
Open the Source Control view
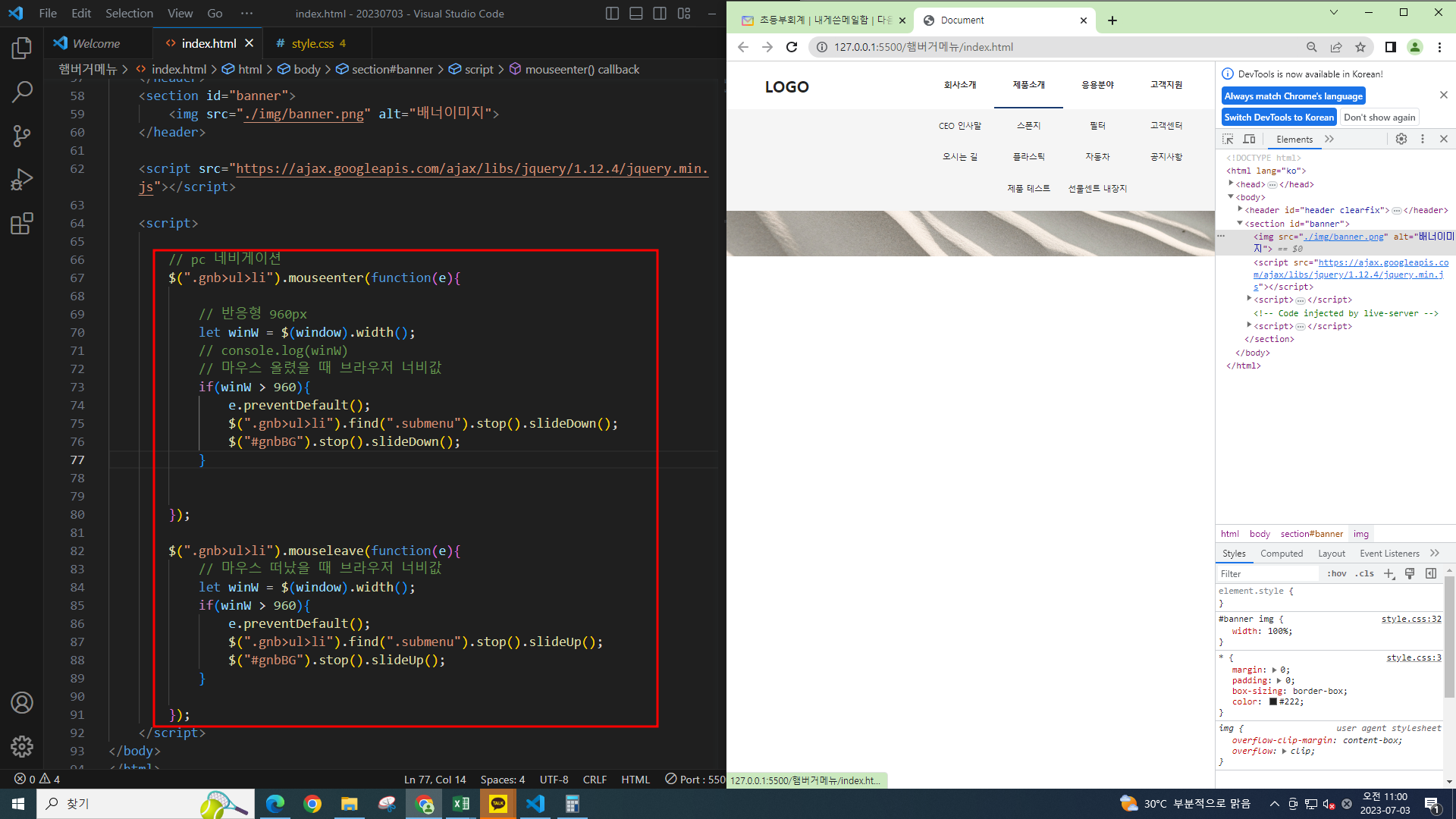21,136
